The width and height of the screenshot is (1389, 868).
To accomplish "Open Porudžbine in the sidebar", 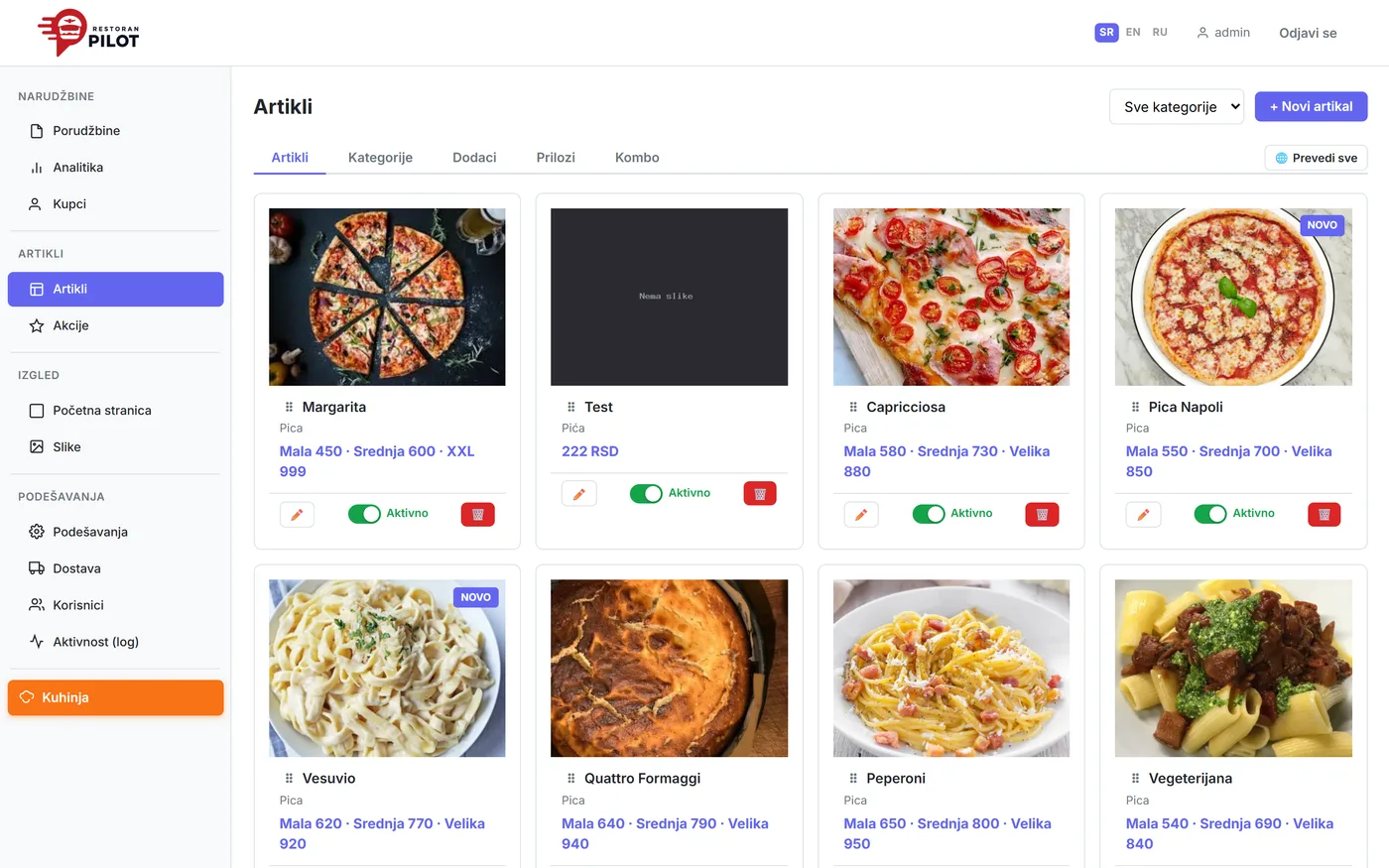I will (116, 131).
